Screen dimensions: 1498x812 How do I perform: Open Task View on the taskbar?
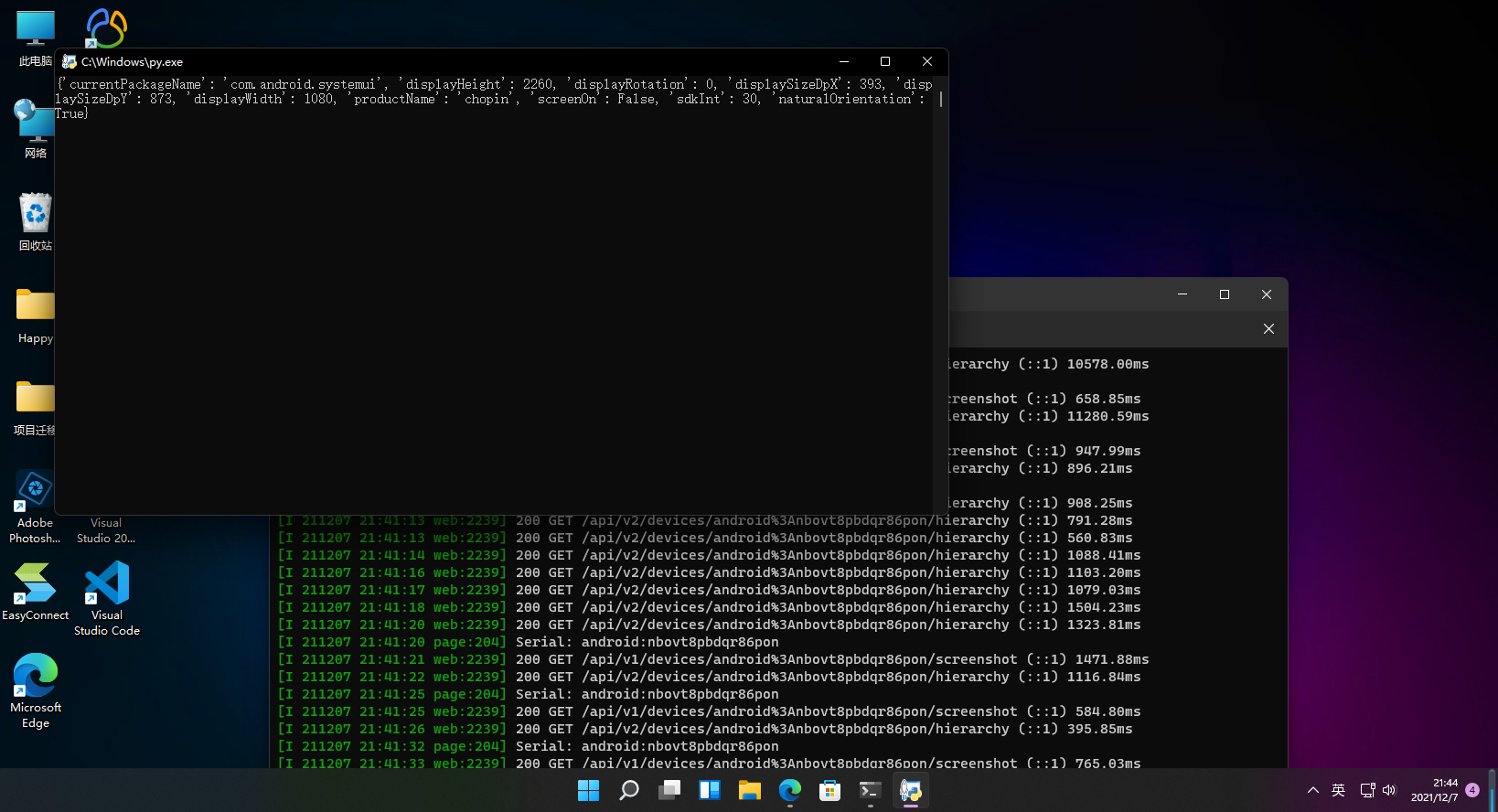pos(669,790)
